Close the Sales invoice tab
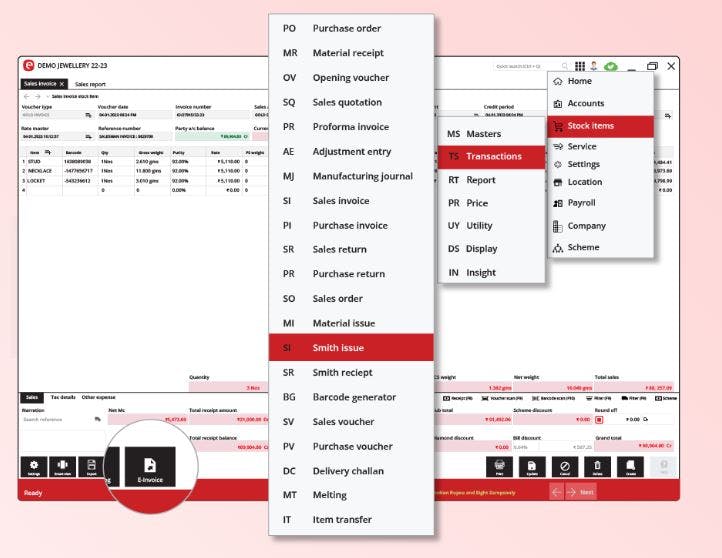Image resolution: width=722 pixels, height=558 pixels. coord(62,84)
